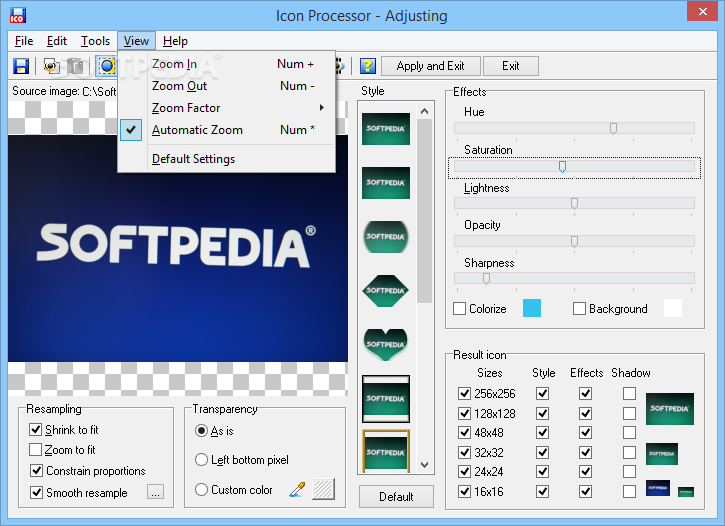Image resolution: width=725 pixels, height=526 pixels.
Task: Open the blue Colorize color swatch
Action: pos(532,308)
